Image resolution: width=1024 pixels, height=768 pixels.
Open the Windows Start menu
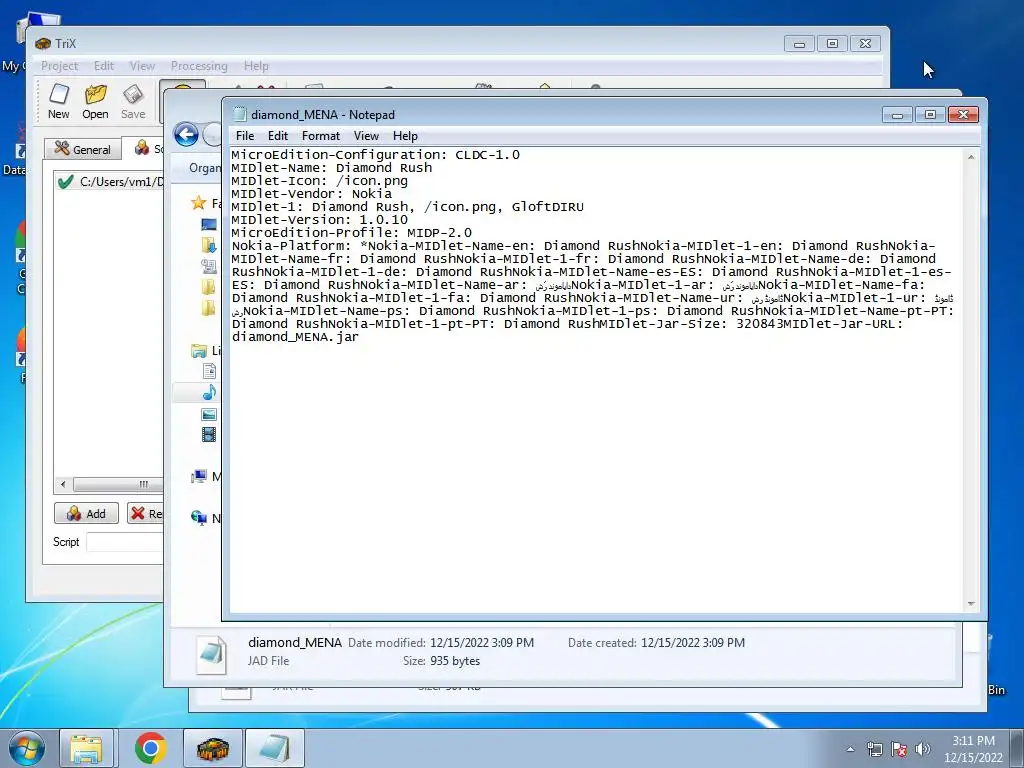pyautogui.click(x=26, y=748)
